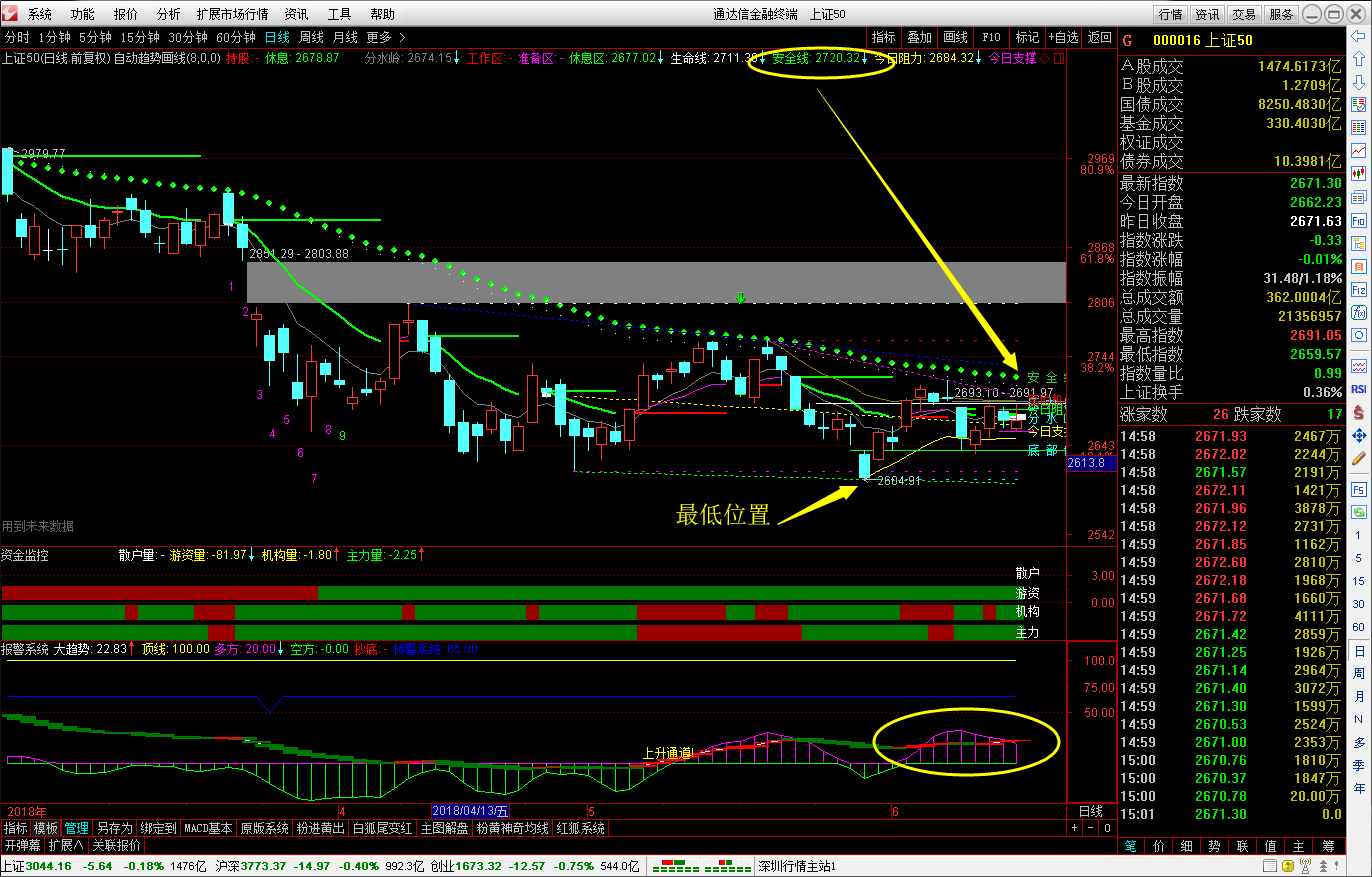1372x877 pixels.
Task: Select the MACD基本 indicator tab
Action: pos(208,828)
